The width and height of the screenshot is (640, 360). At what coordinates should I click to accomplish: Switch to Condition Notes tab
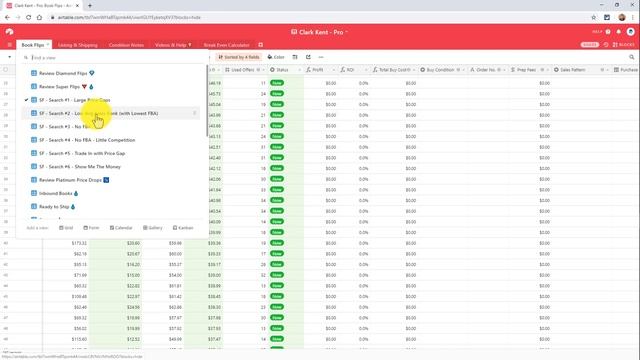pyautogui.click(x=126, y=45)
